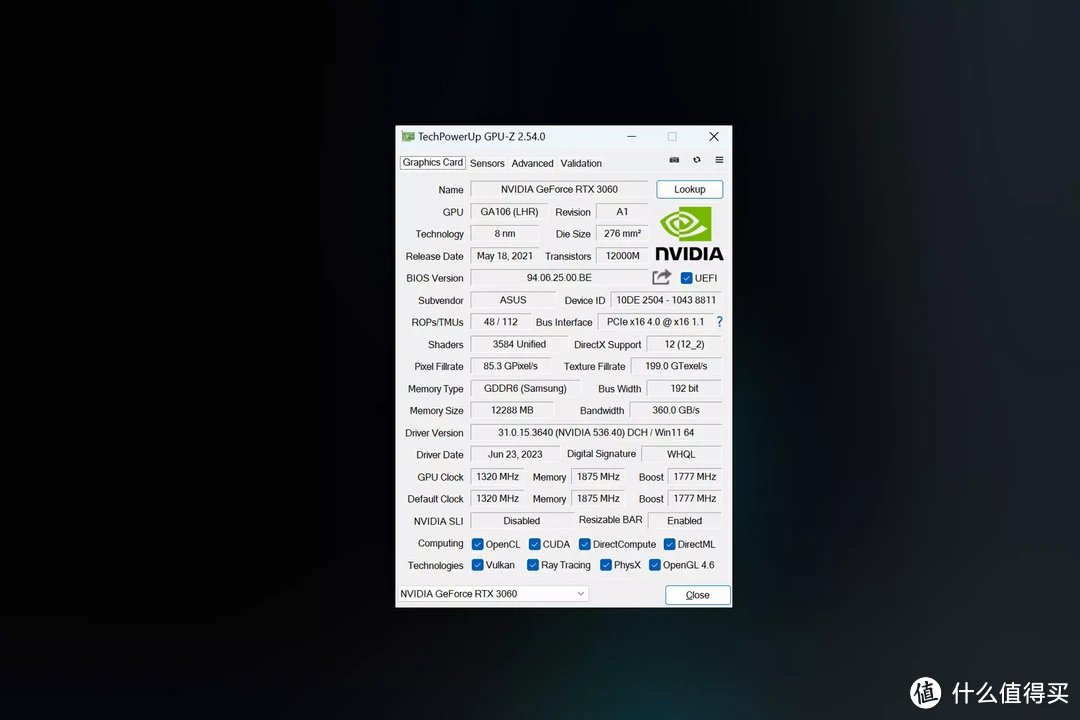Viewport: 1080px width, 720px height.
Task: Toggle the OpenGL 4.6 checkbox
Action: click(x=655, y=565)
